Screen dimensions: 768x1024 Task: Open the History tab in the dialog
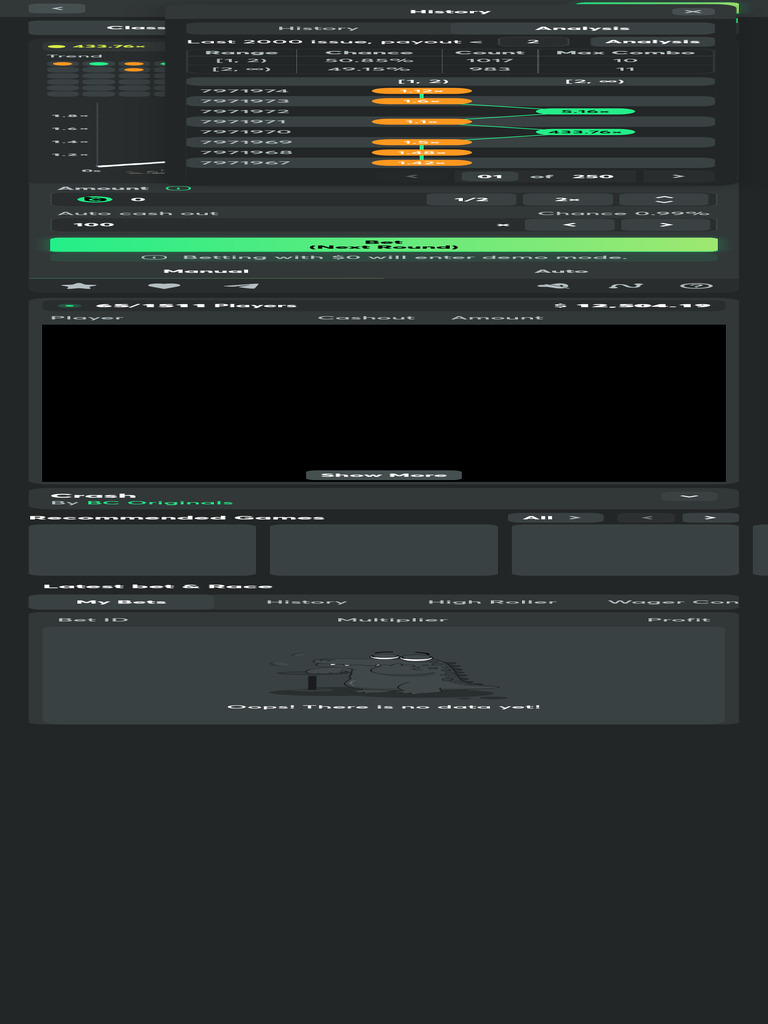pos(317,28)
